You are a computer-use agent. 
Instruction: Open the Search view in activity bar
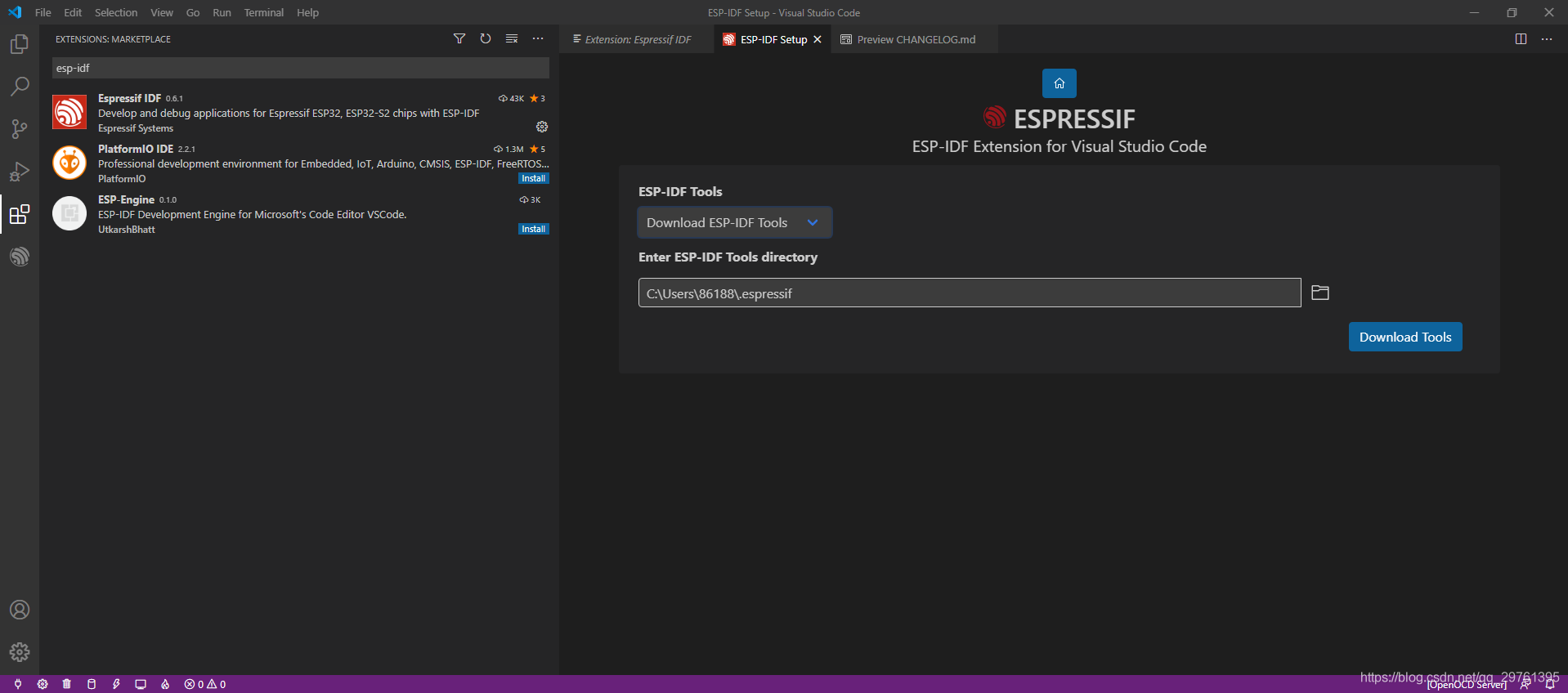[x=20, y=87]
